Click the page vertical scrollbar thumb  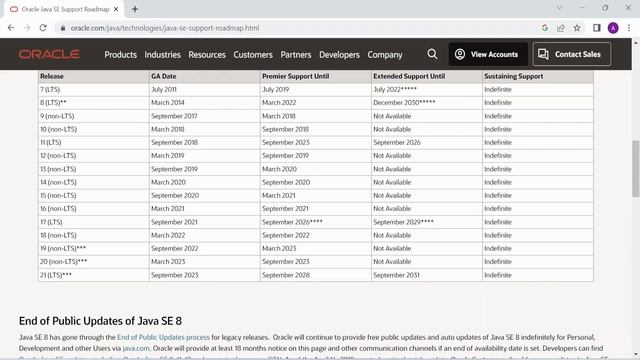click(x=636, y=169)
